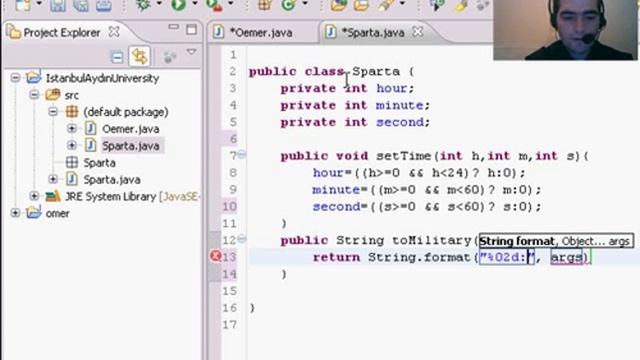The height and width of the screenshot is (360, 640).
Task: Select the highlighted Sparta.java file in tree
Action: [131, 146]
